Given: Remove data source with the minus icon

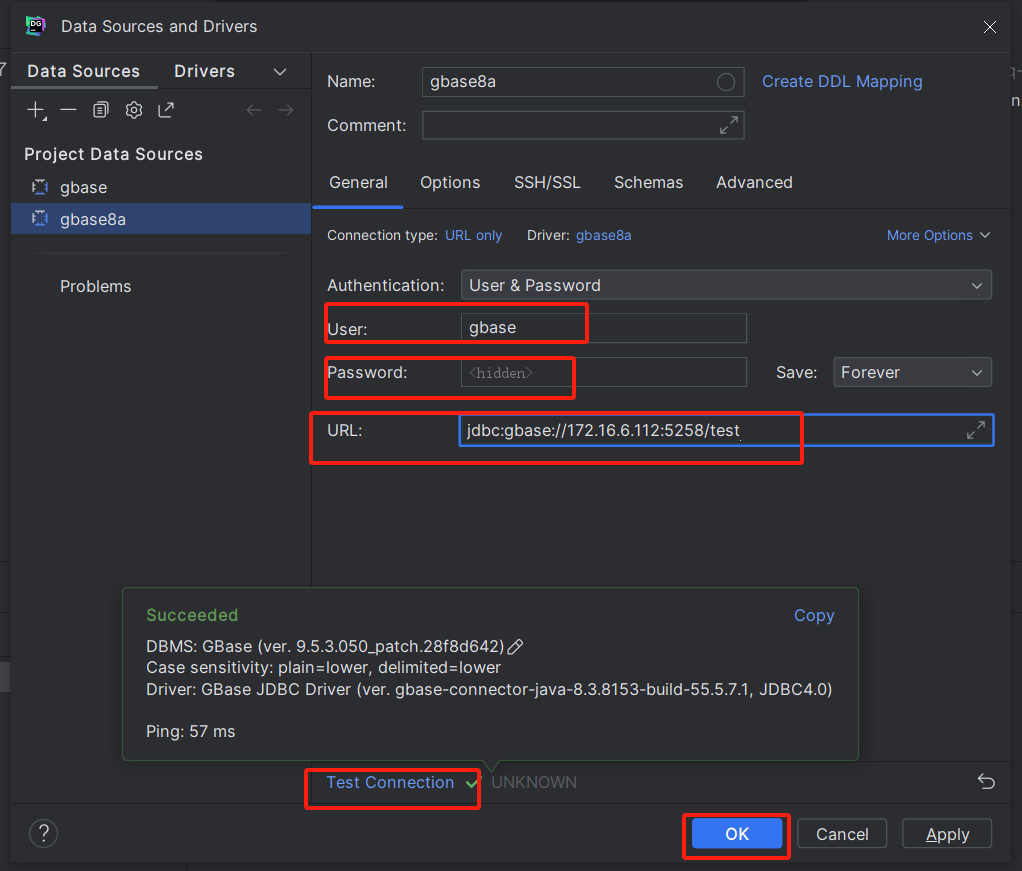Looking at the screenshot, I should click(68, 110).
